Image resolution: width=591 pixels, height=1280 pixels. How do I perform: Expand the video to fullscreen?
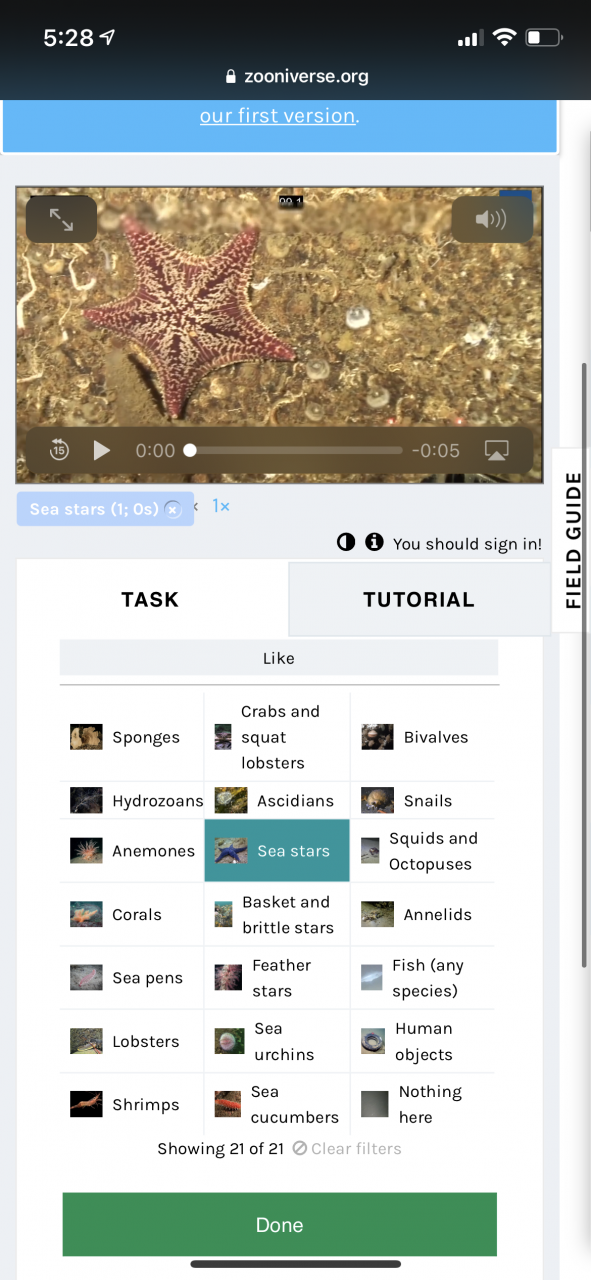[61, 220]
